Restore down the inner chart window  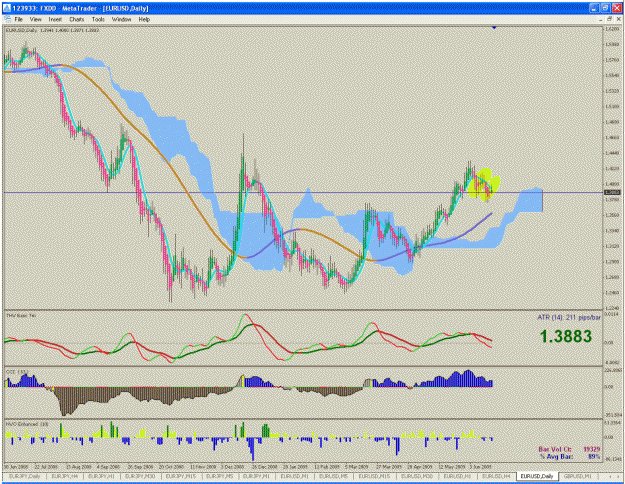(609, 19)
